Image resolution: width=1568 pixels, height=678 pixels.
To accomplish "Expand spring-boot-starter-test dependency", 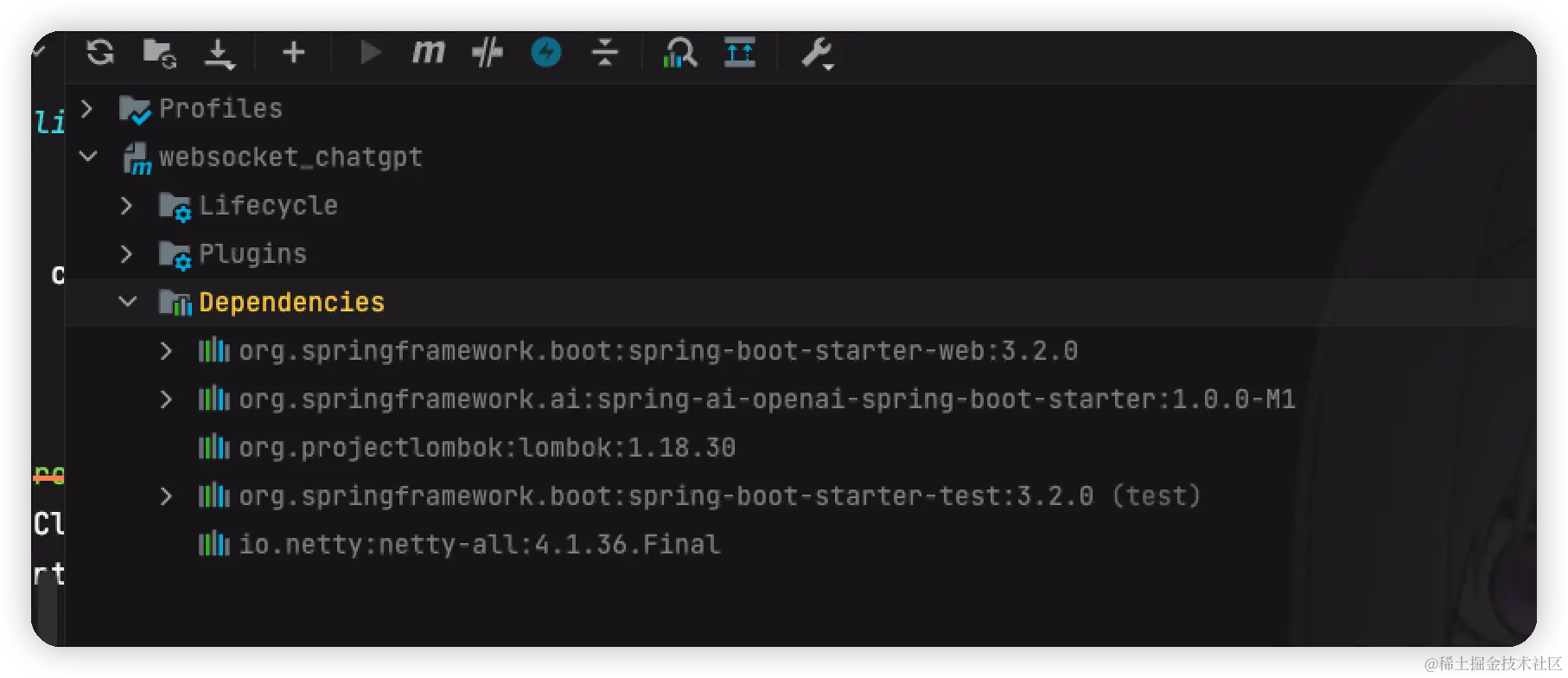I will tap(166, 496).
